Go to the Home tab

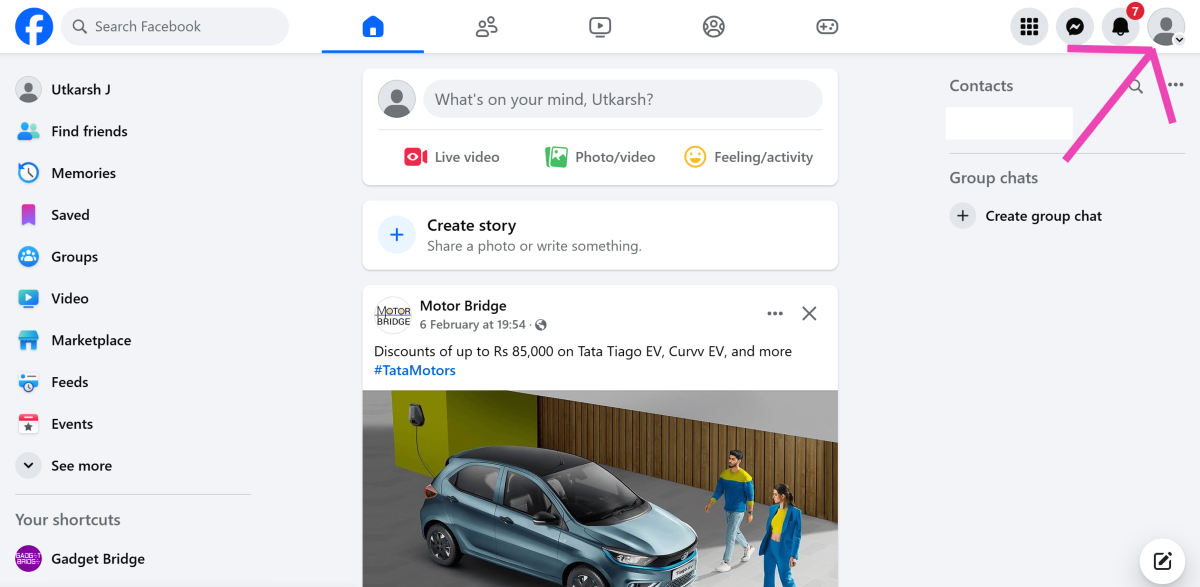click(373, 27)
